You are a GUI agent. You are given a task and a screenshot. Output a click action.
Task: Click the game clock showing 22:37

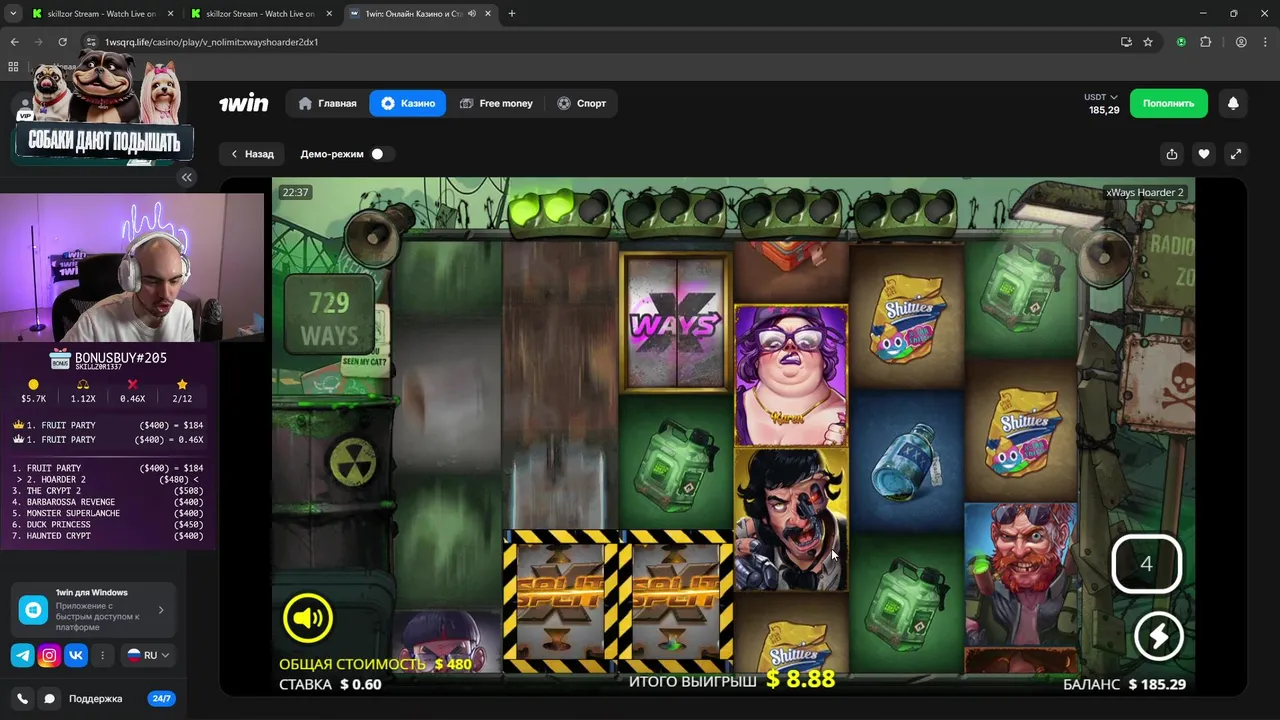295,192
